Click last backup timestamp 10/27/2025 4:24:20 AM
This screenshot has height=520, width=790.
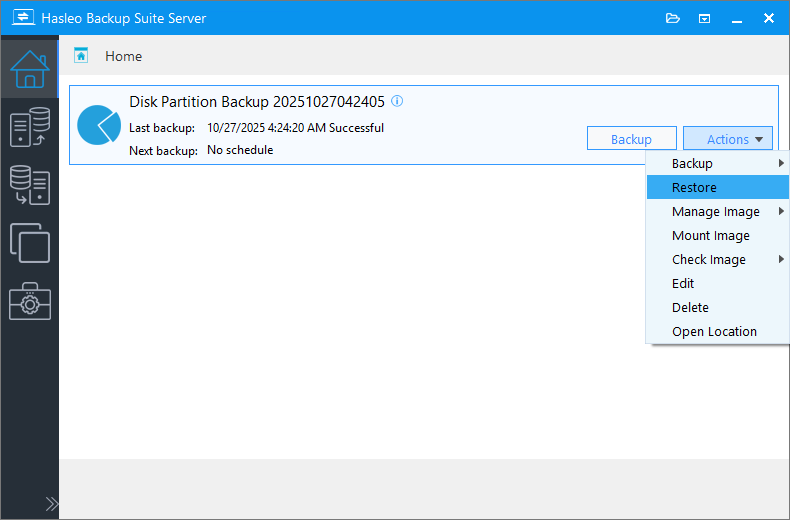[267, 128]
